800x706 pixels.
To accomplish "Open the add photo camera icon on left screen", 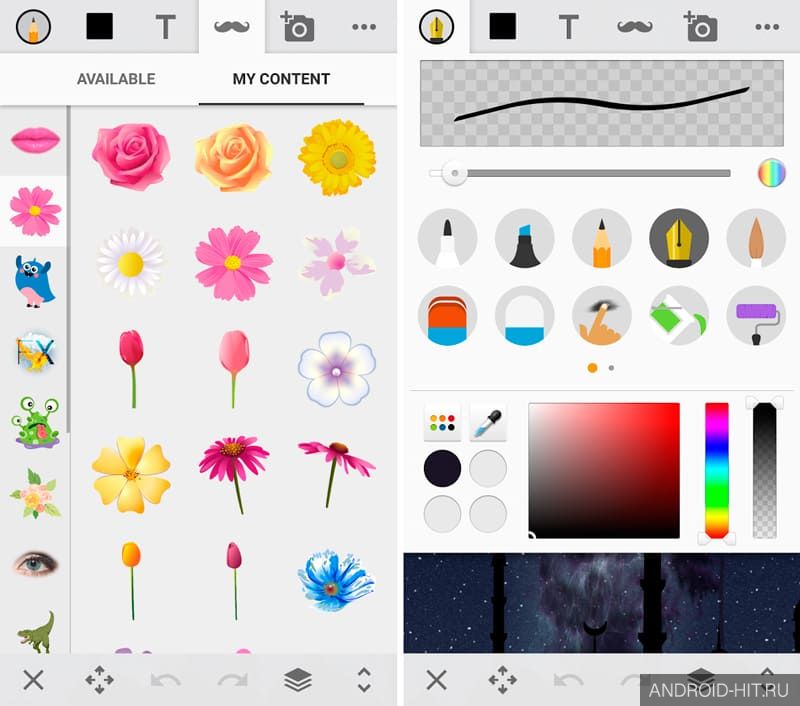I will coord(297,27).
